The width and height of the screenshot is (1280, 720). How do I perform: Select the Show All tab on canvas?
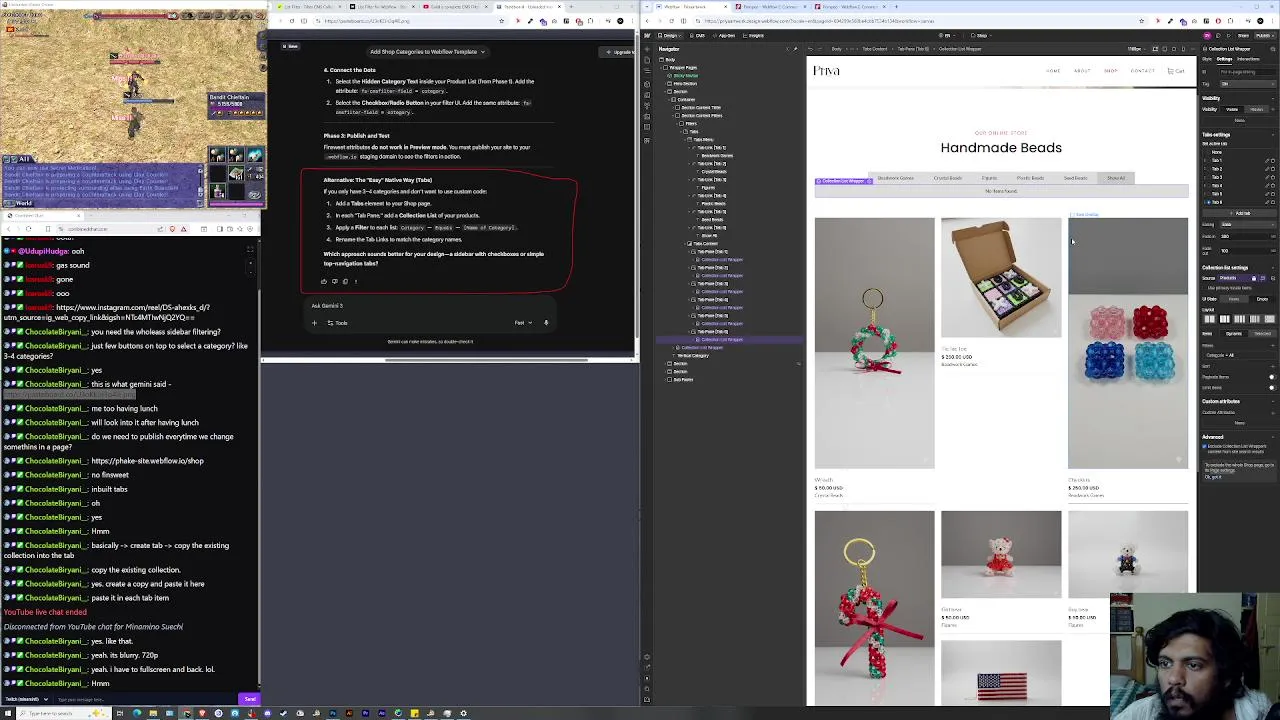coord(1115,178)
